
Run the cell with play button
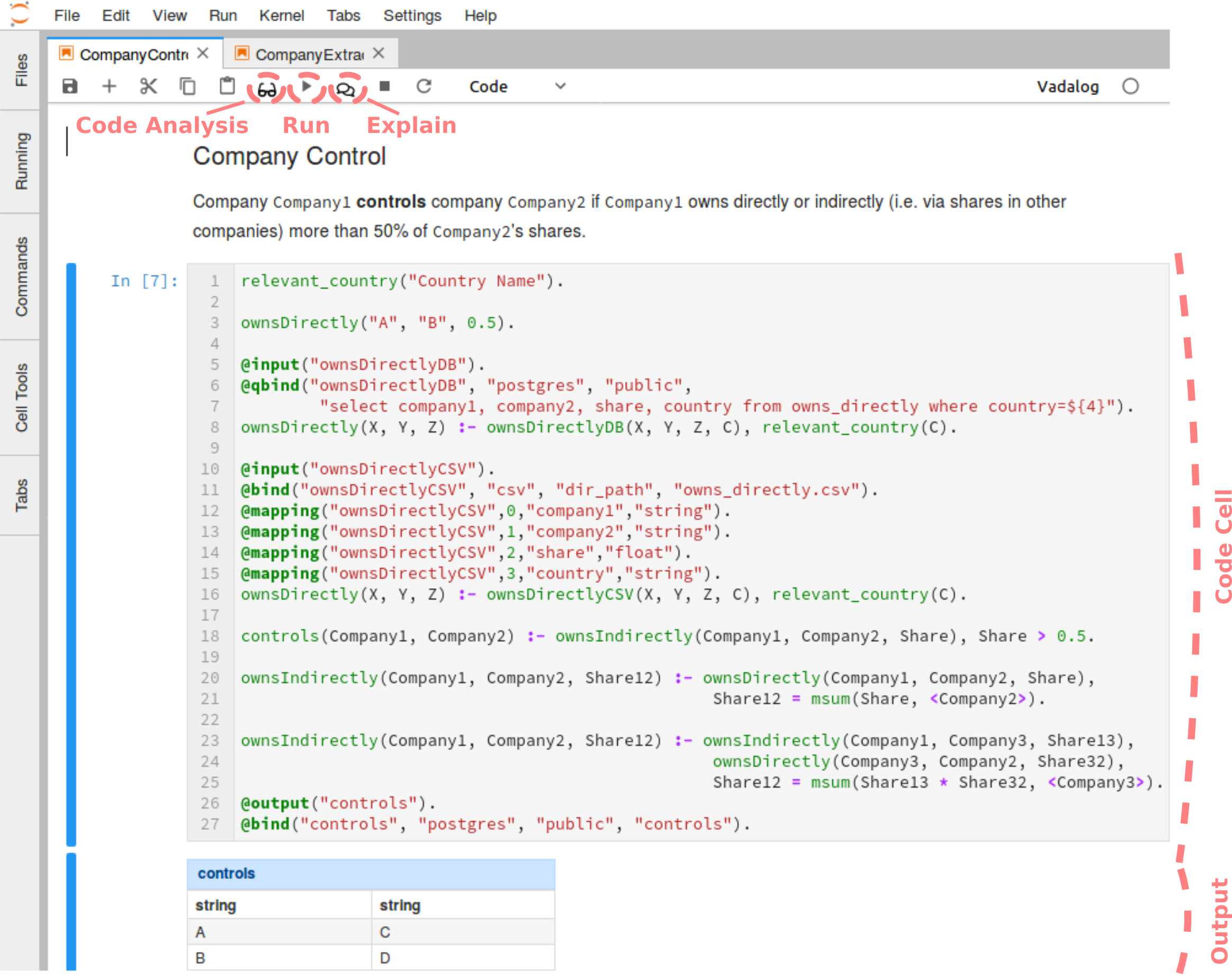(x=307, y=86)
